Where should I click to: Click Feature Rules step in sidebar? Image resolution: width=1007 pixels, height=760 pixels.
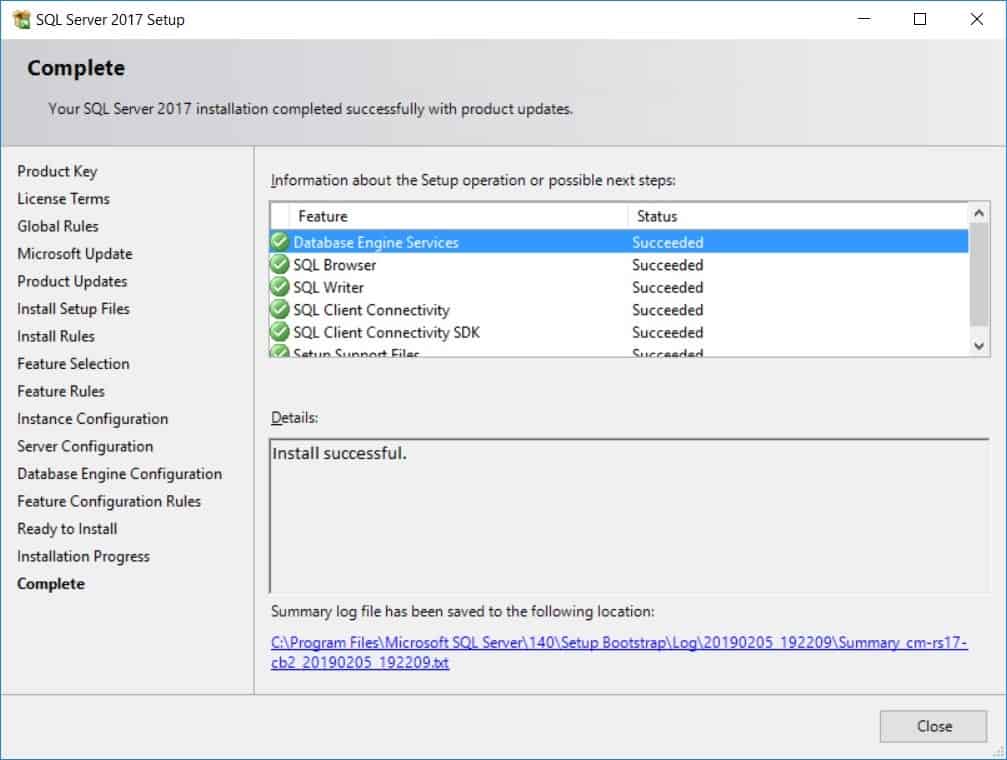pyautogui.click(x=60, y=391)
